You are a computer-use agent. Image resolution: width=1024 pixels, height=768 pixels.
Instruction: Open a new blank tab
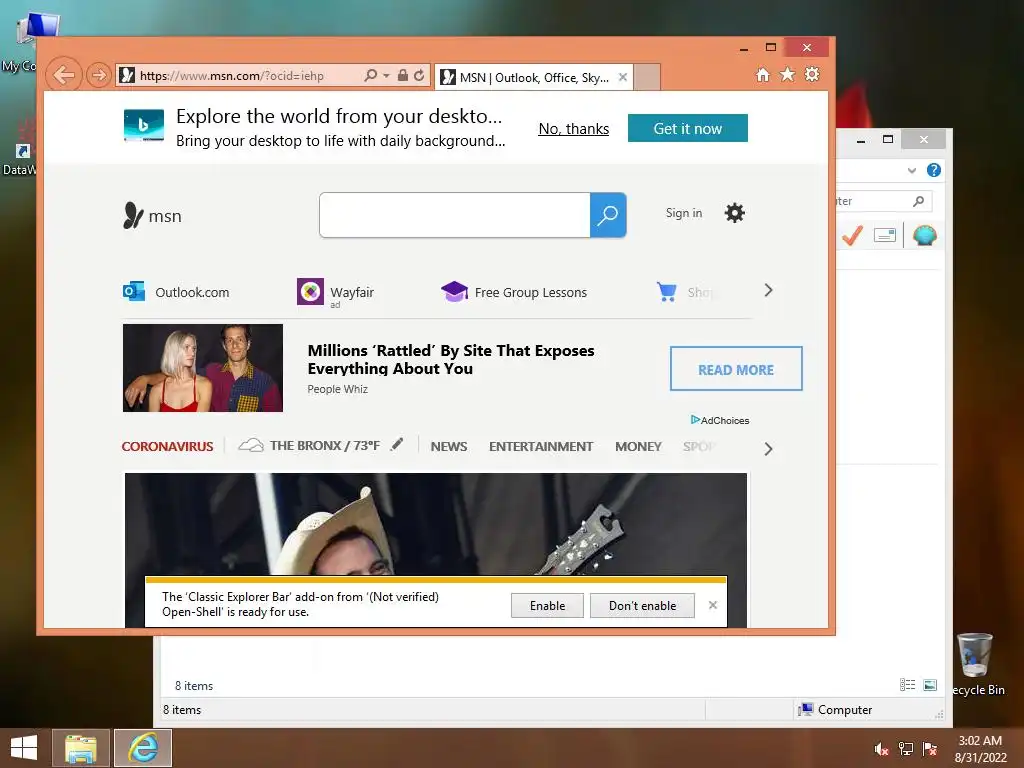click(647, 77)
